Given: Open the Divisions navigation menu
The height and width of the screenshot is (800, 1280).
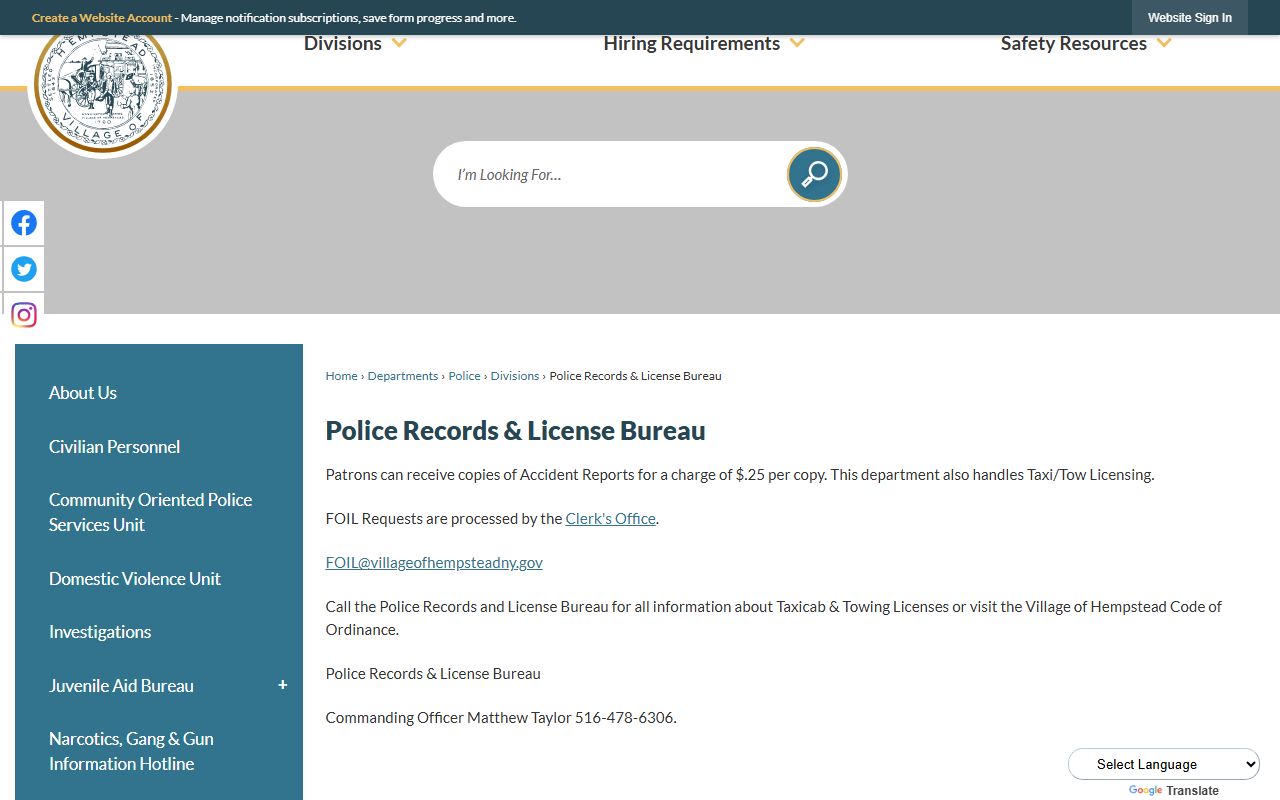Looking at the screenshot, I should point(343,43).
